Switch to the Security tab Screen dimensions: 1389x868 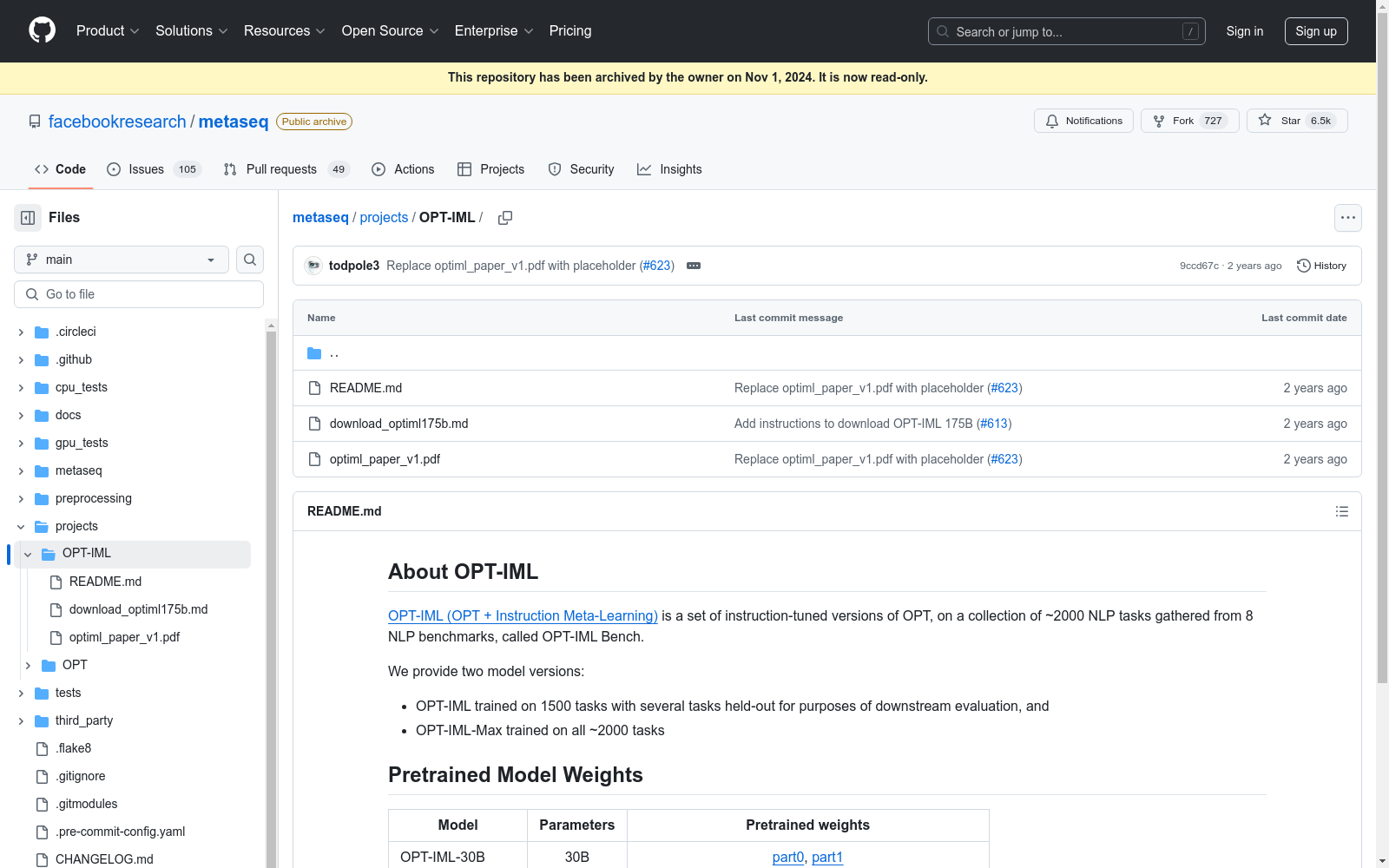[581, 169]
